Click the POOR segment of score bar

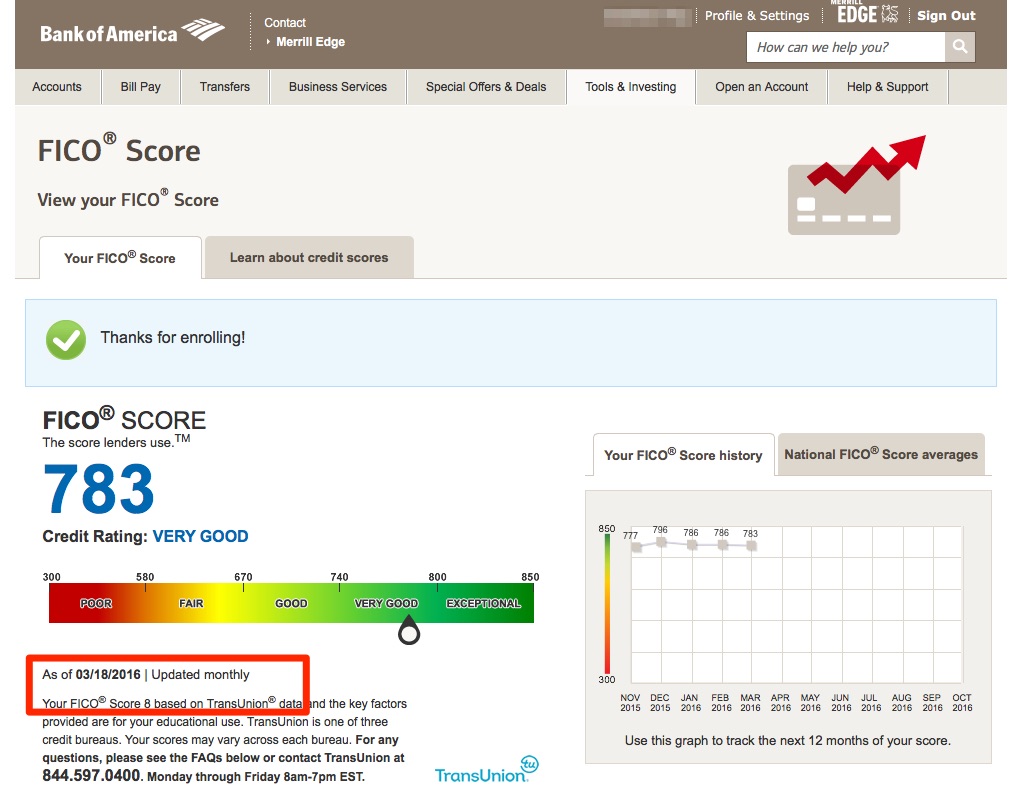[96, 603]
